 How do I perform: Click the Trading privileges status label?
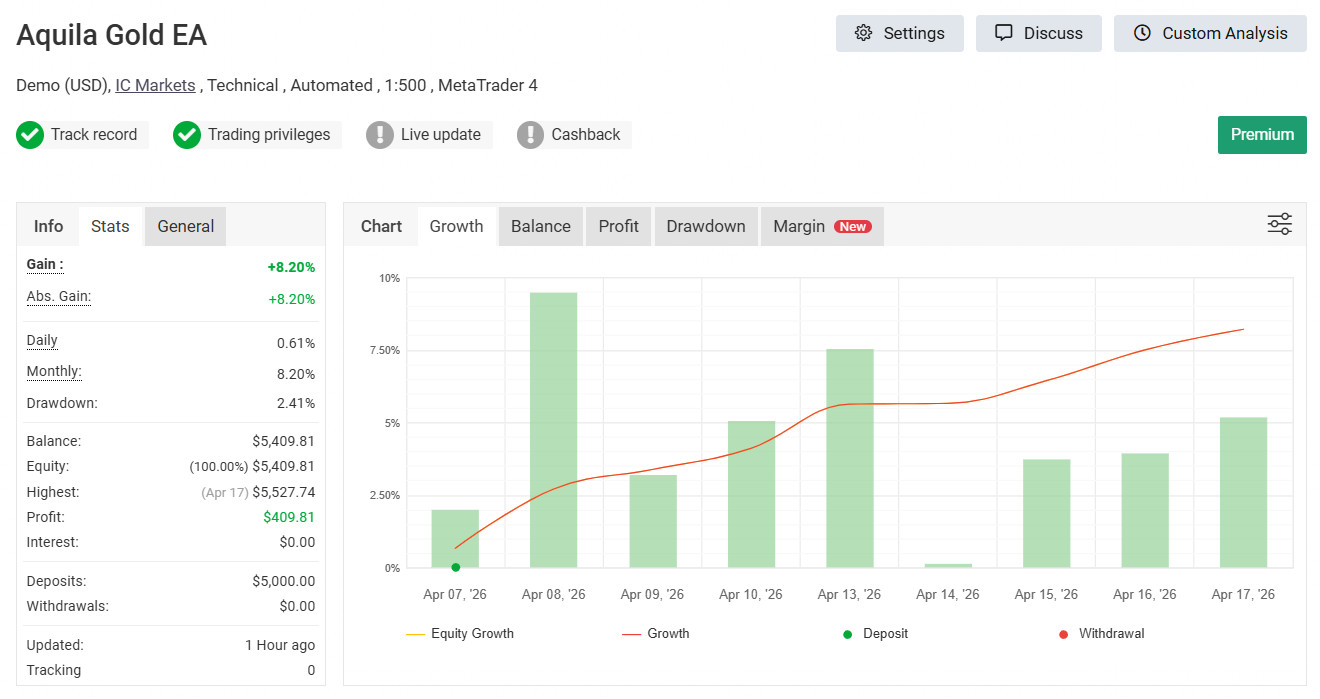[269, 135]
